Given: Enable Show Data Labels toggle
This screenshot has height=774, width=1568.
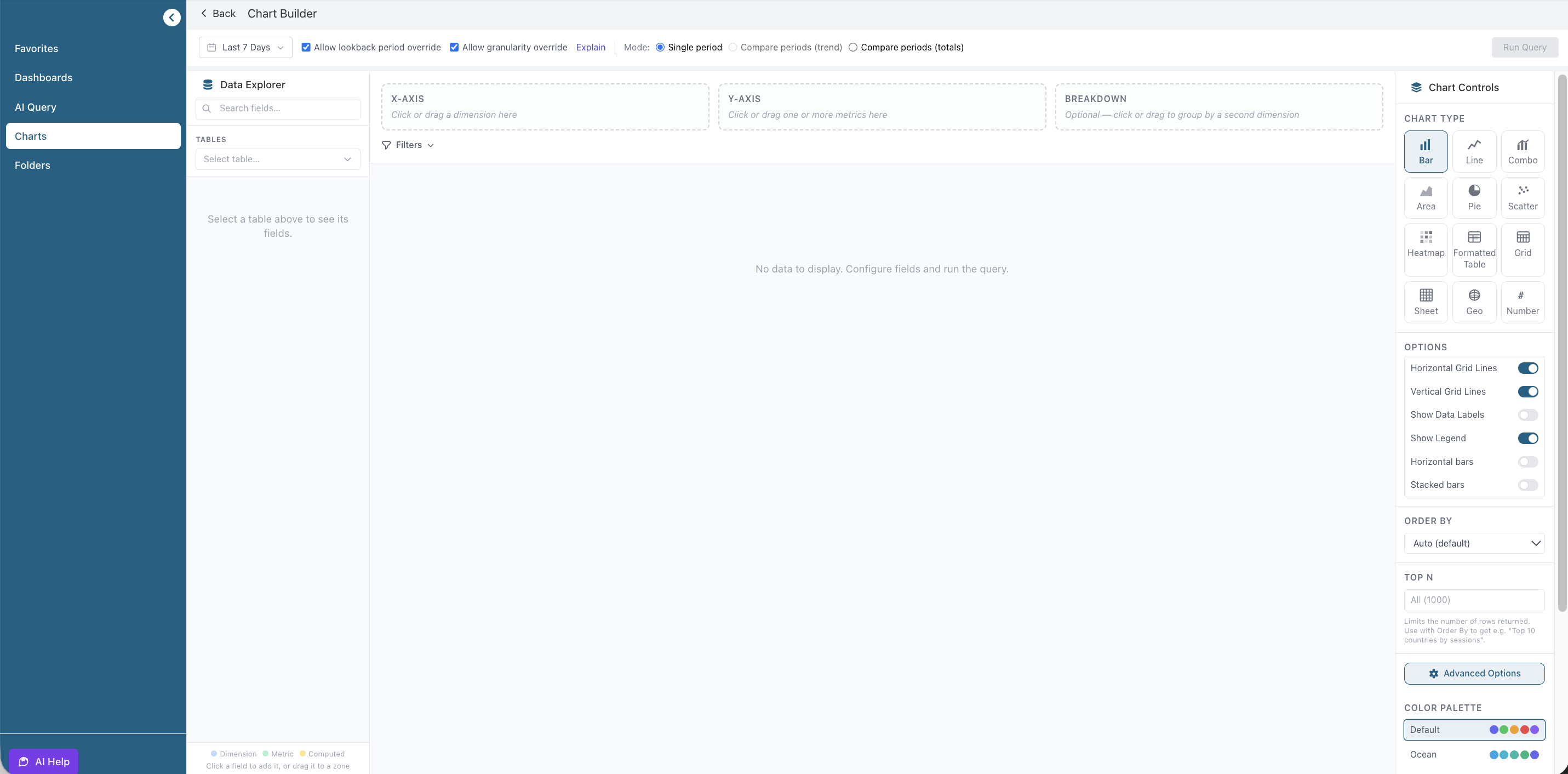Looking at the screenshot, I should pos(1527,415).
